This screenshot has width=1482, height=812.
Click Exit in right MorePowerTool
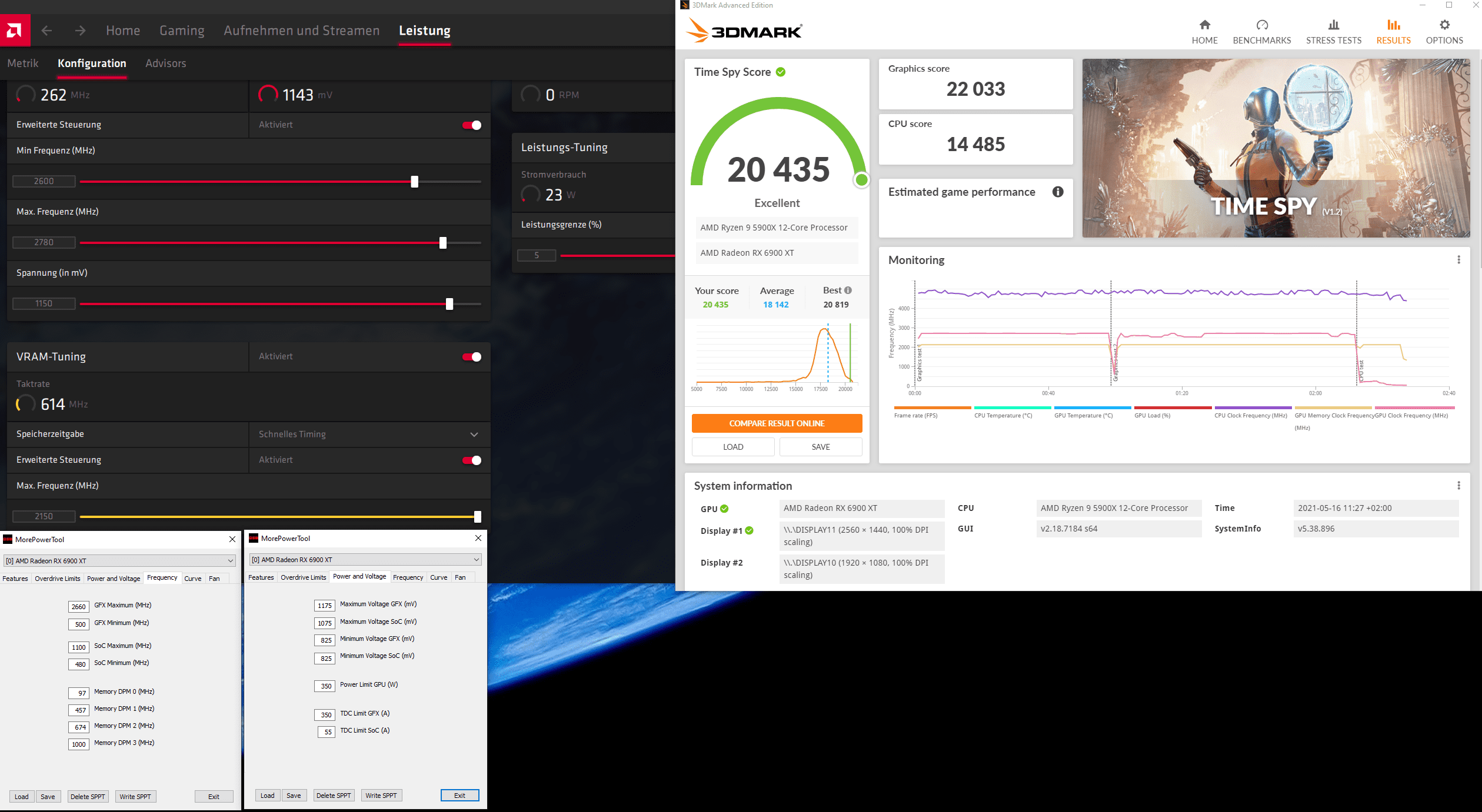(x=459, y=796)
